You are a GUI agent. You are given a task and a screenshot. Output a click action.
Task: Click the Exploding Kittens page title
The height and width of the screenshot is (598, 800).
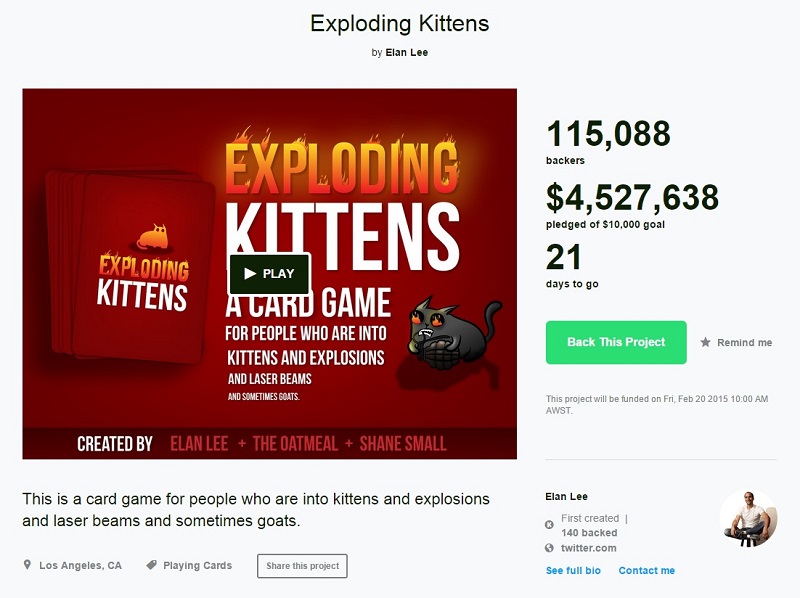click(x=400, y=22)
